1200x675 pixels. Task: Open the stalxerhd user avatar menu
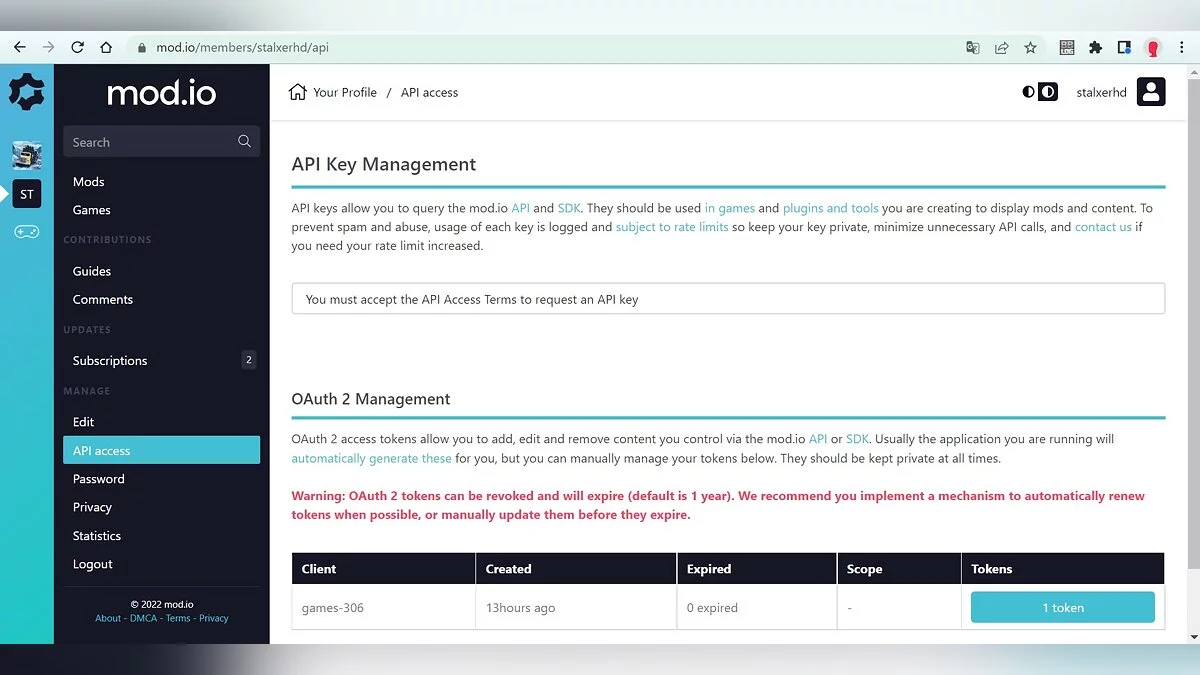1151,92
